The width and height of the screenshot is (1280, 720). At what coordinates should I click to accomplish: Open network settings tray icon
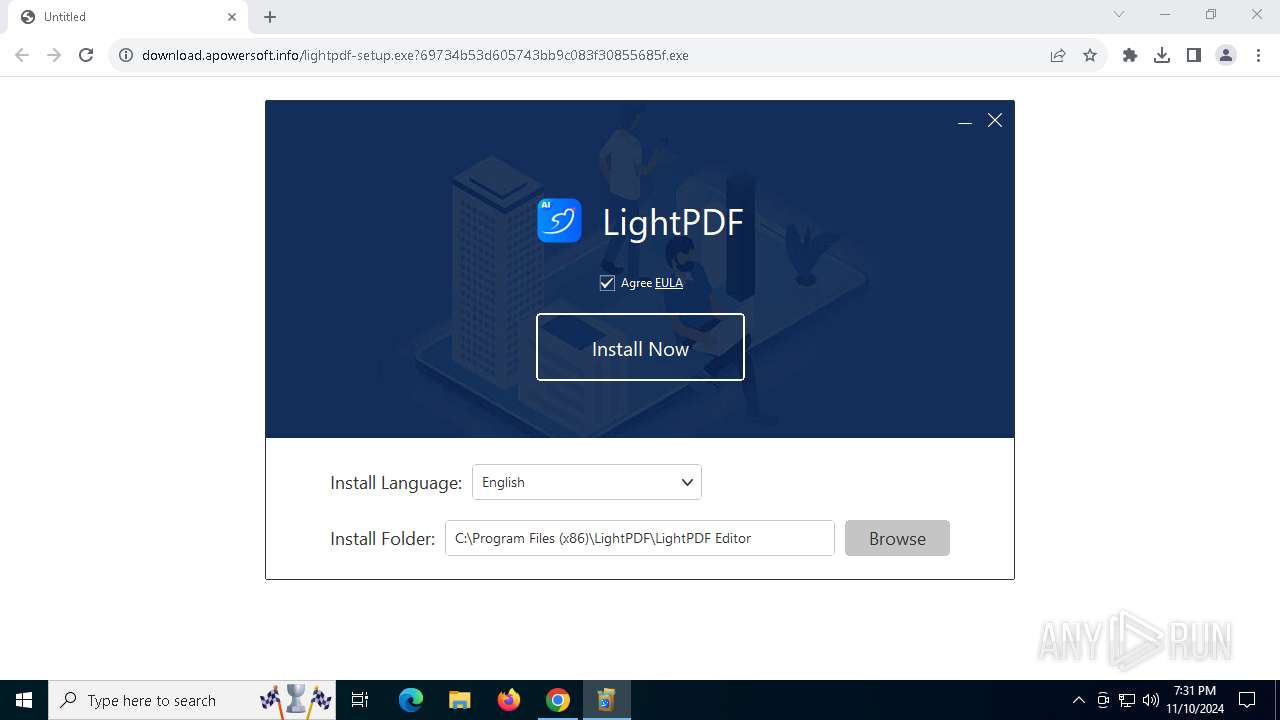pyautogui.click(x=1127, y=700)
